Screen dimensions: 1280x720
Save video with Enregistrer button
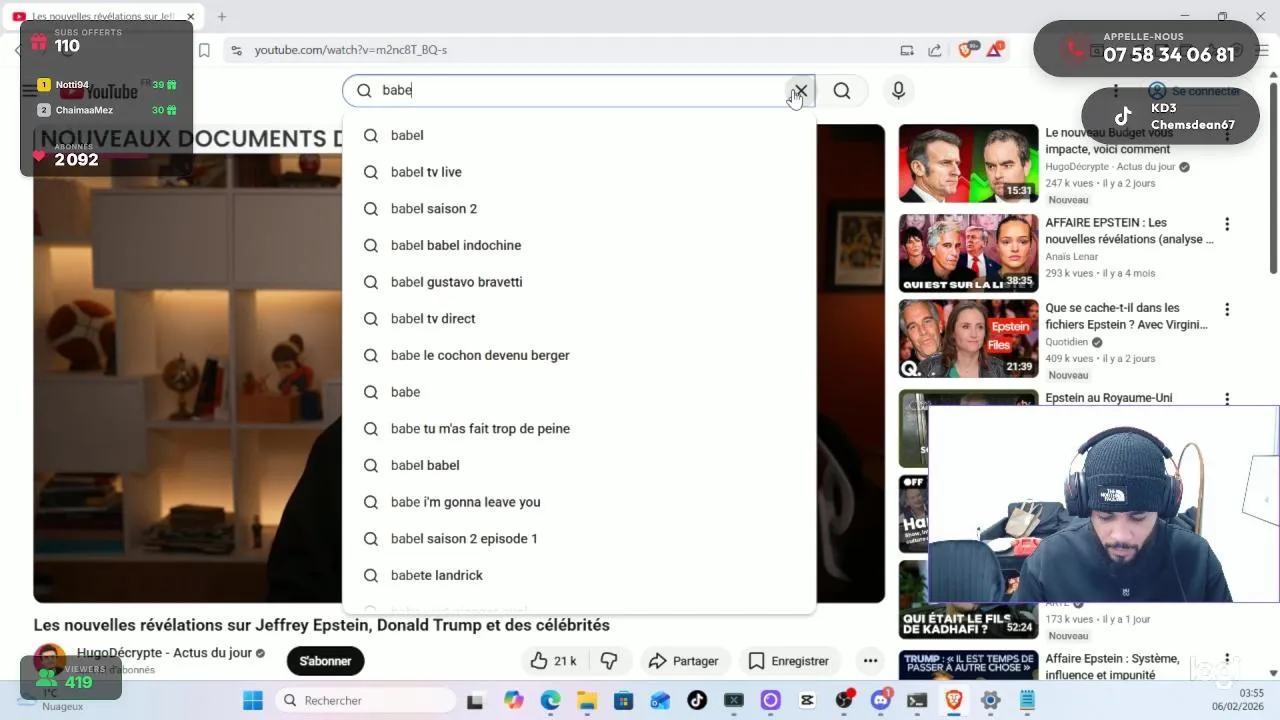click(789, 661)
